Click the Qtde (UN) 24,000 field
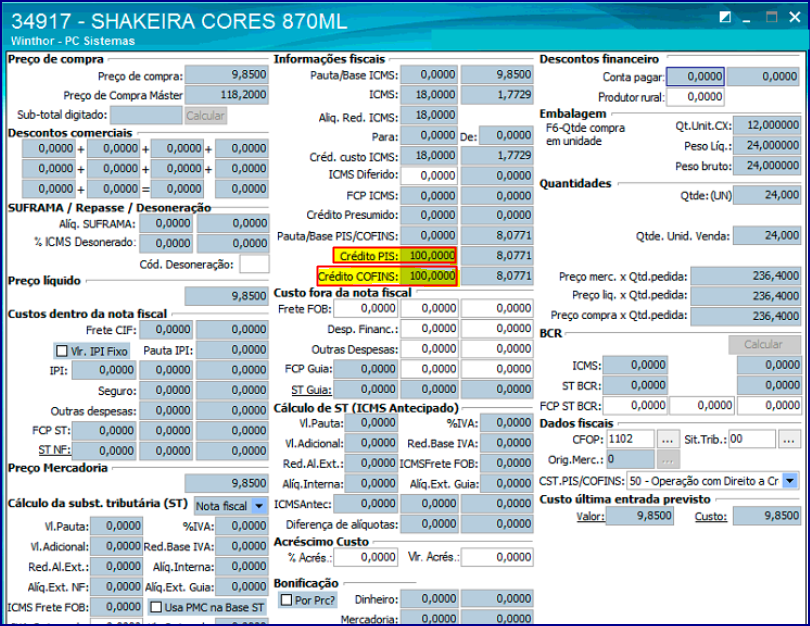This screenshot has width=810, height=626. click(767, 195)
